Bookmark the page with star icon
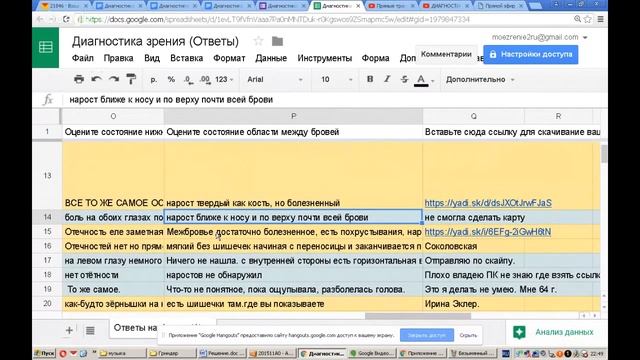640x360 pixels. click(x=588, y=19)
